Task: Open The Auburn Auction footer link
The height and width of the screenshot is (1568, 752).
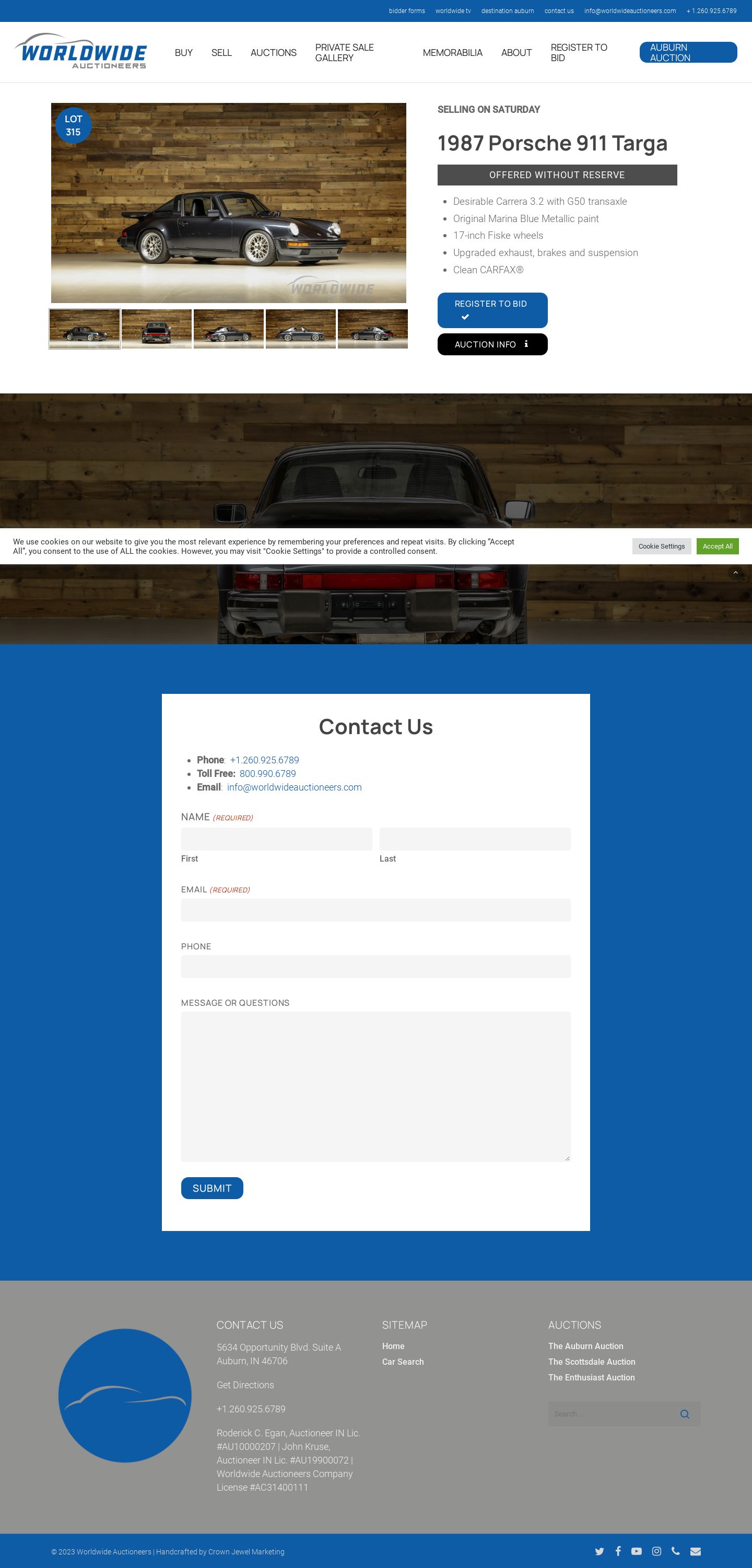Action: (585, 1346)
